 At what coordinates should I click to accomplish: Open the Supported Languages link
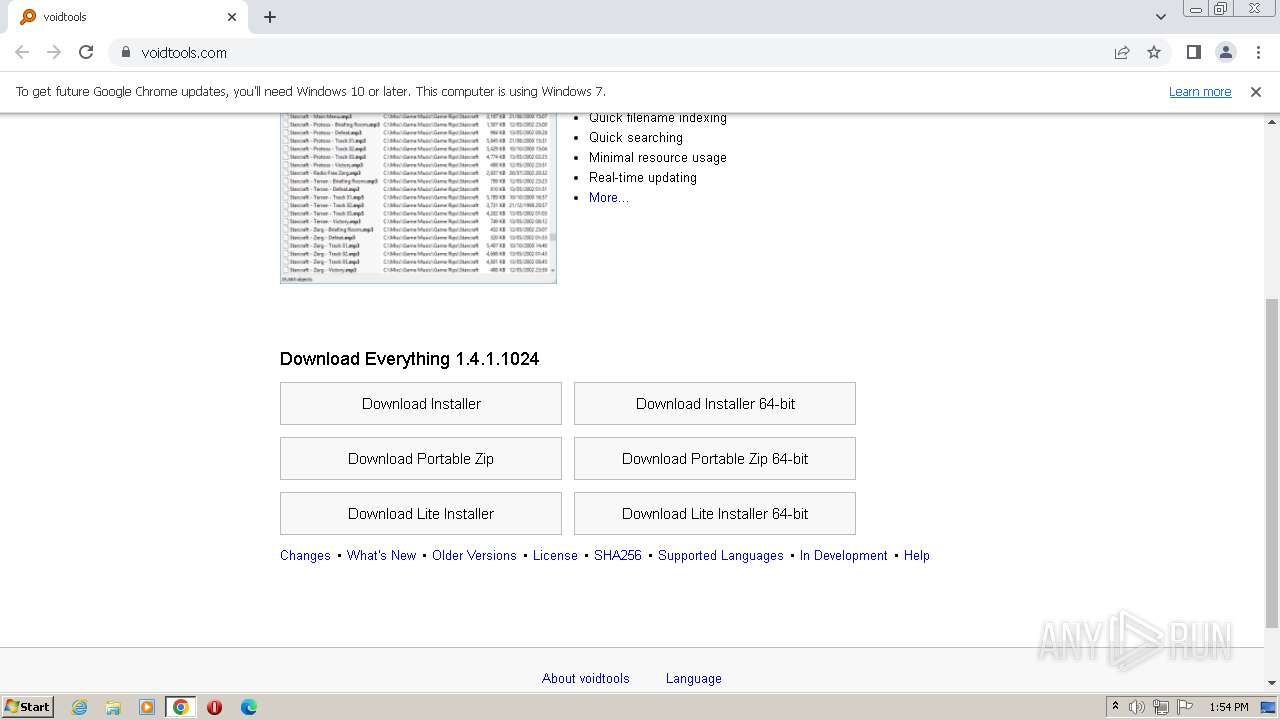(x=721, y=555)
